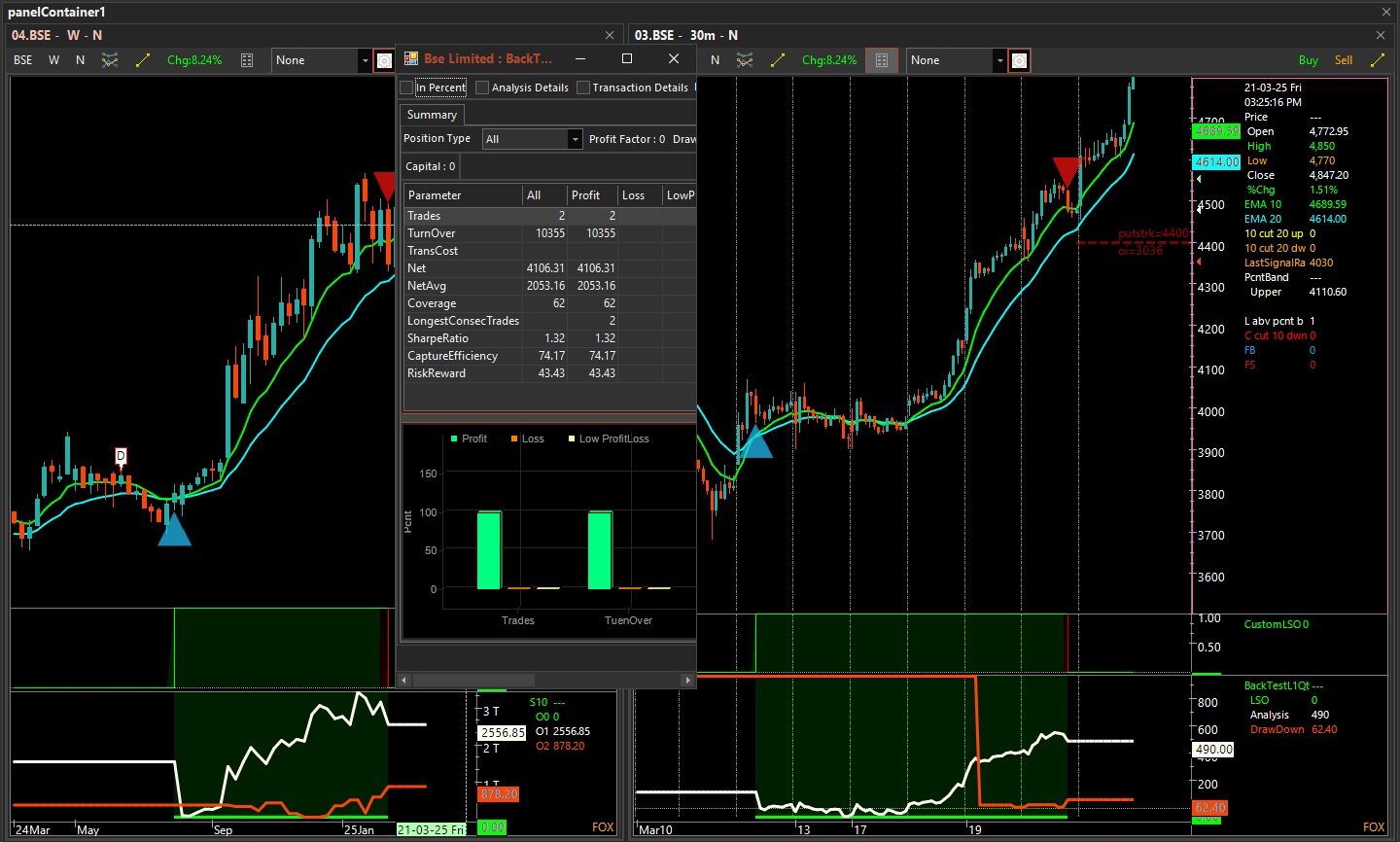Click the orange 878.20 value label
The width and height of the screenshot is (1400, 842).
[499, 794]
